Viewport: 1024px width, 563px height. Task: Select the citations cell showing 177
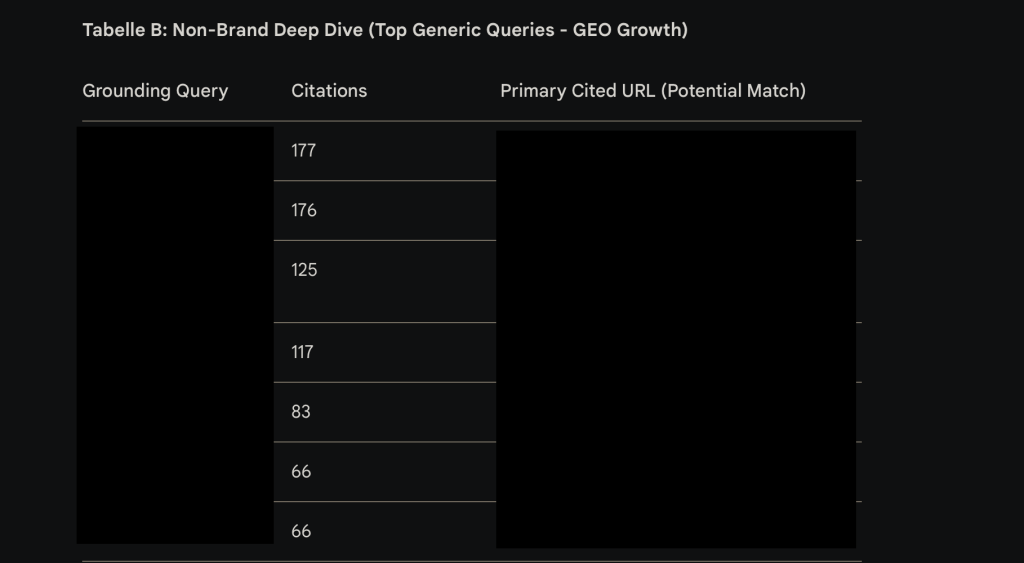pos(304,151)
